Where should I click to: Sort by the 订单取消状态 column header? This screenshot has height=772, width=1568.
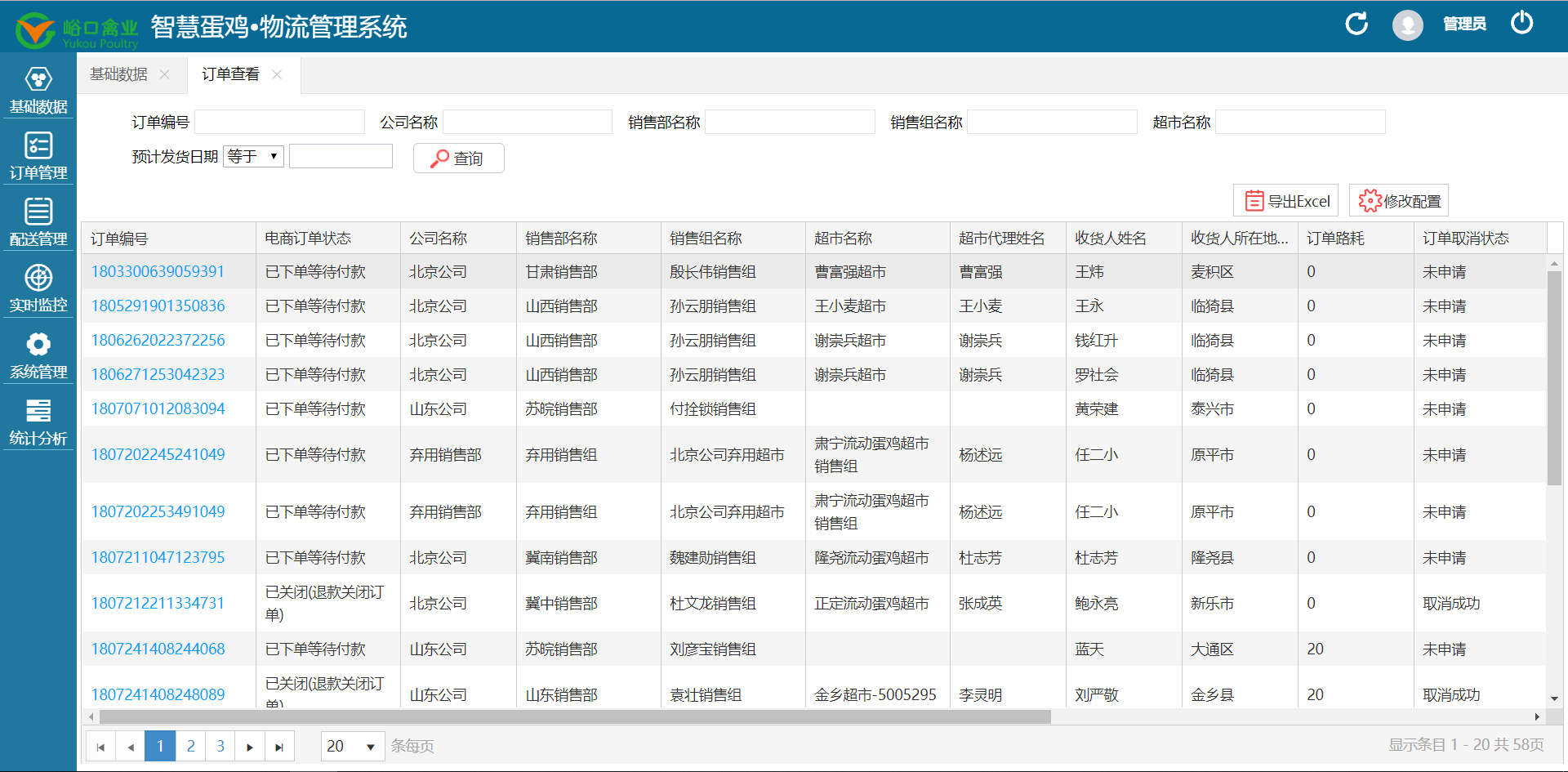click(1480, 239)
